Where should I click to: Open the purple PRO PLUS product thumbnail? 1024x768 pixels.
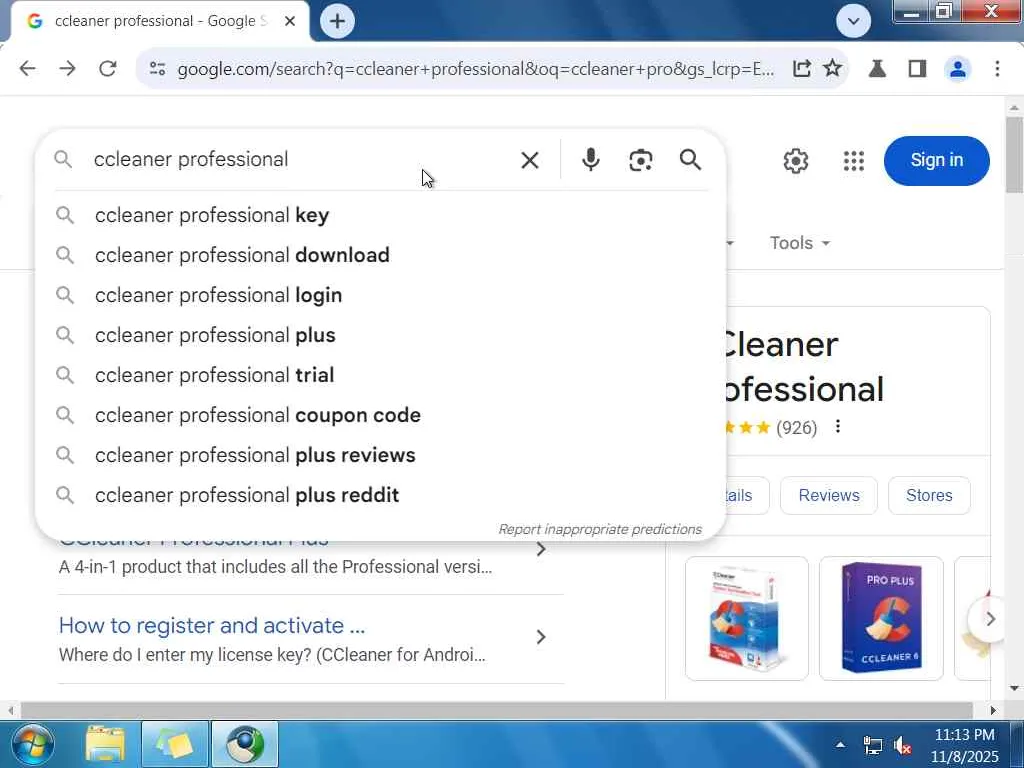(881, 618)
